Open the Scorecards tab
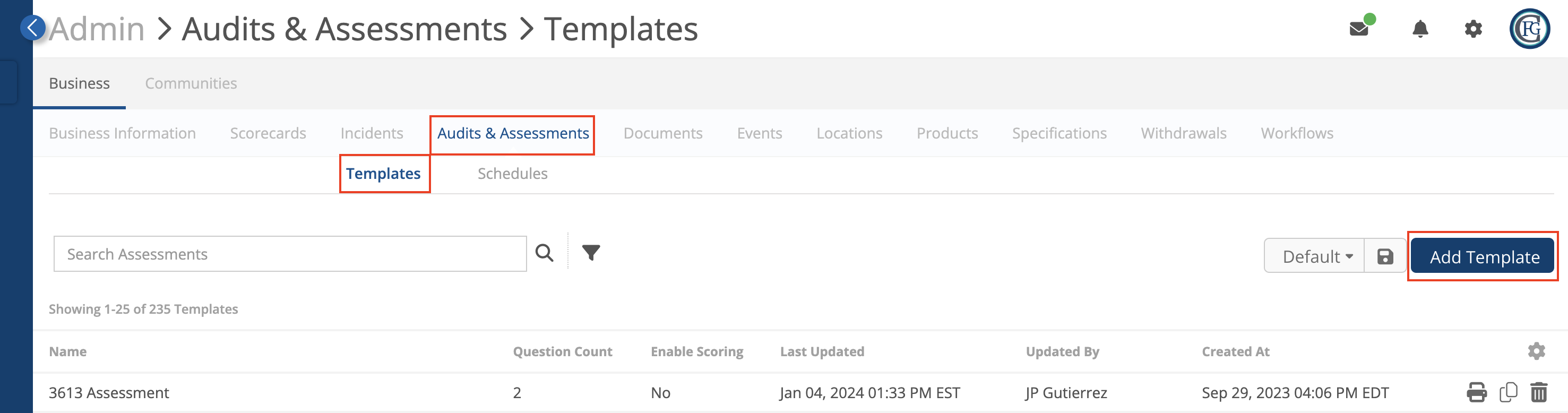 (268, 133)
